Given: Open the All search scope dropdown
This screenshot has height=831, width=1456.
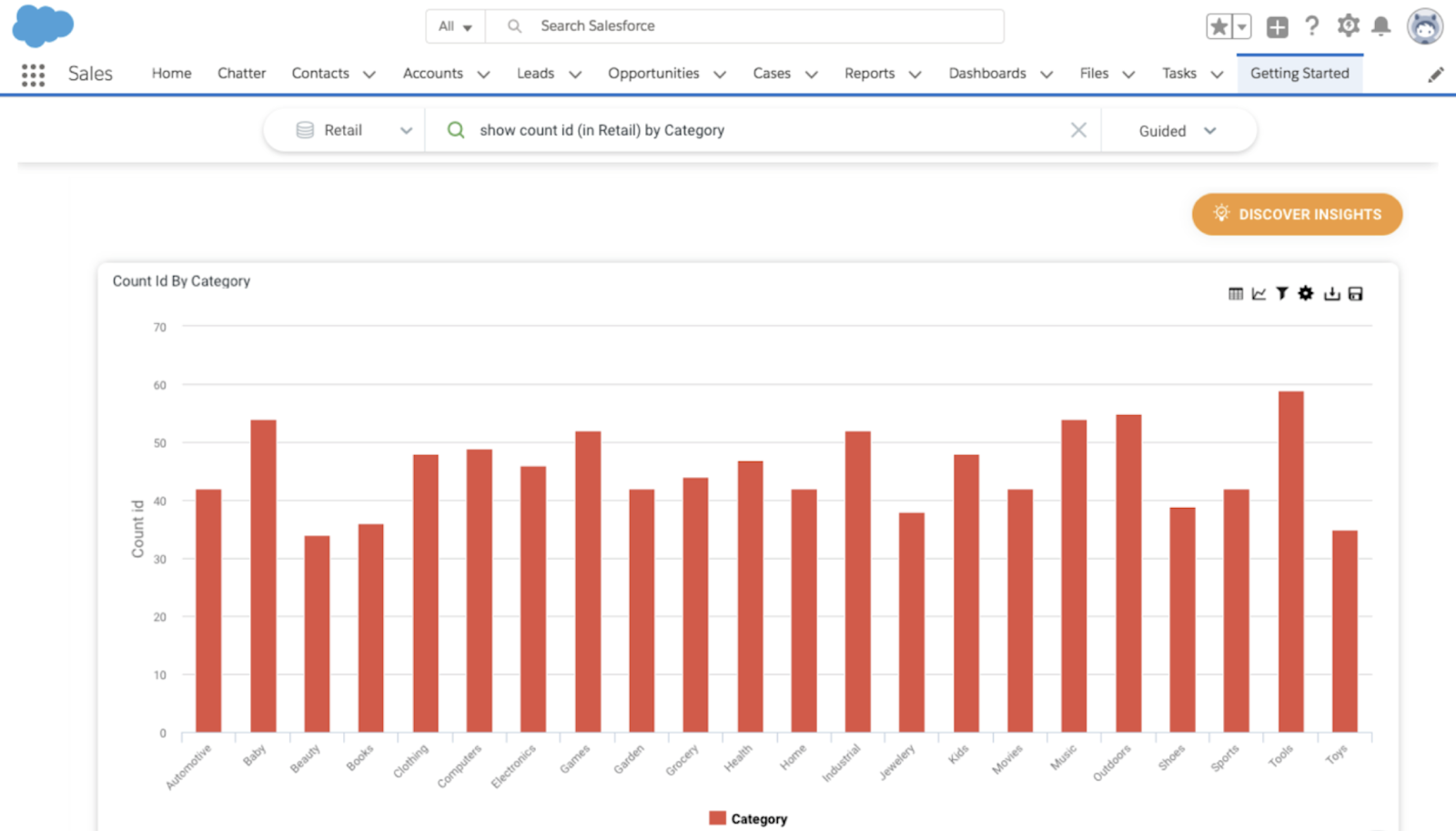Looking at the screenshot, I should 455,26.
